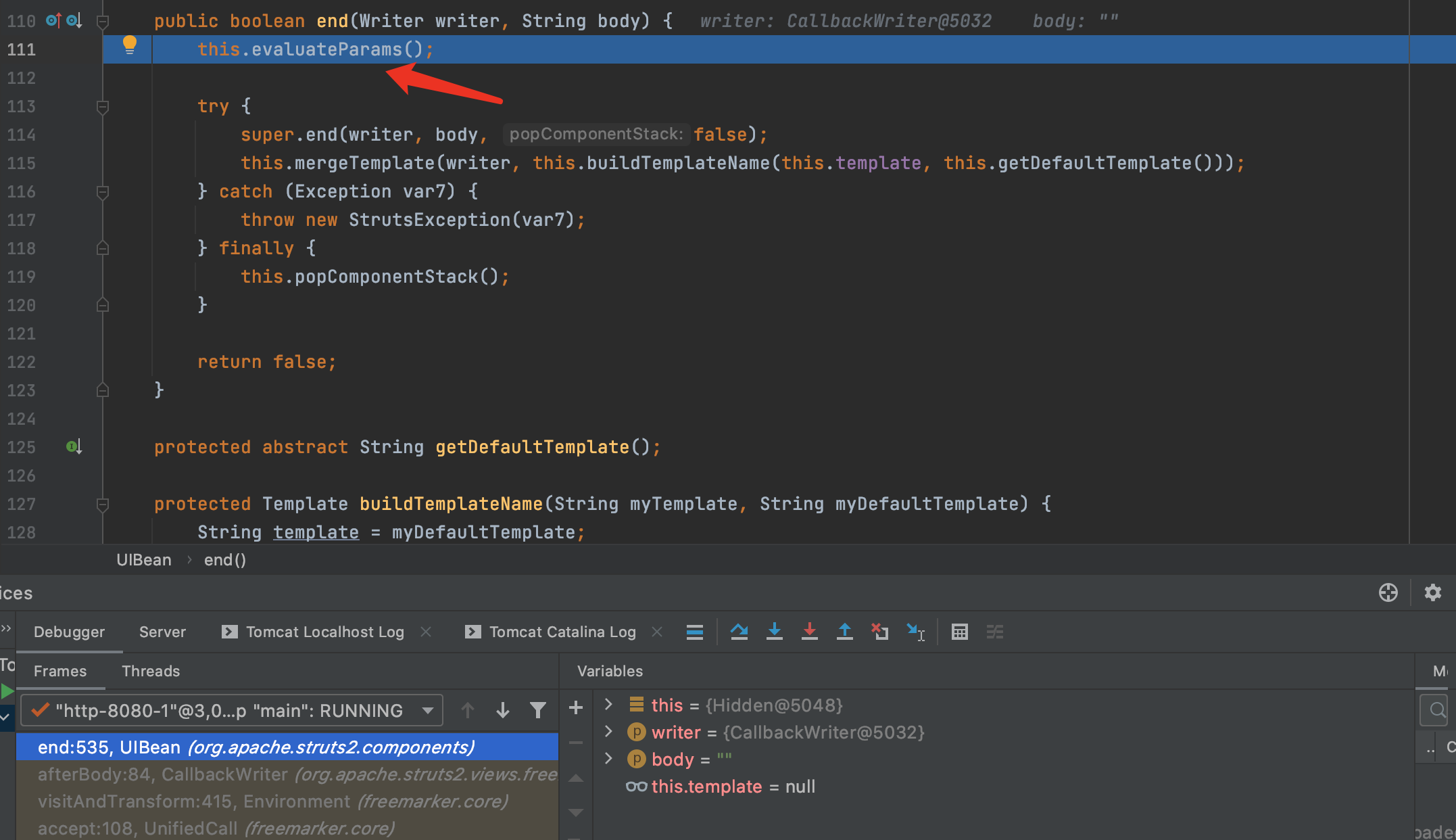Select the afterBody:84, CallbackWriter stack frame
This screenshot has width=1456, height=840.
click(x=287, y=774)
